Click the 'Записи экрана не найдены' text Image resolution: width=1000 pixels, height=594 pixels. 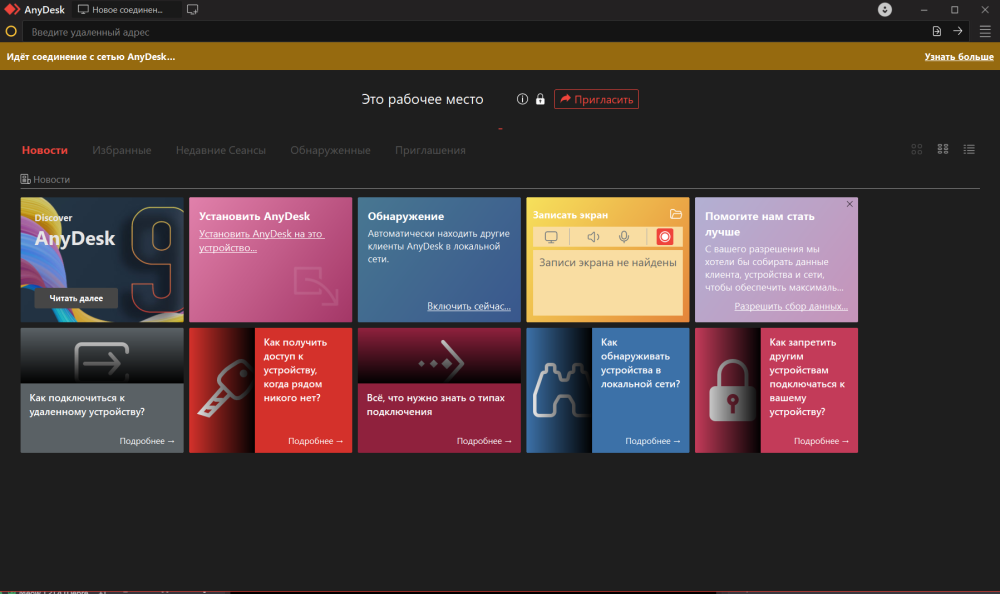coord(608,262)
